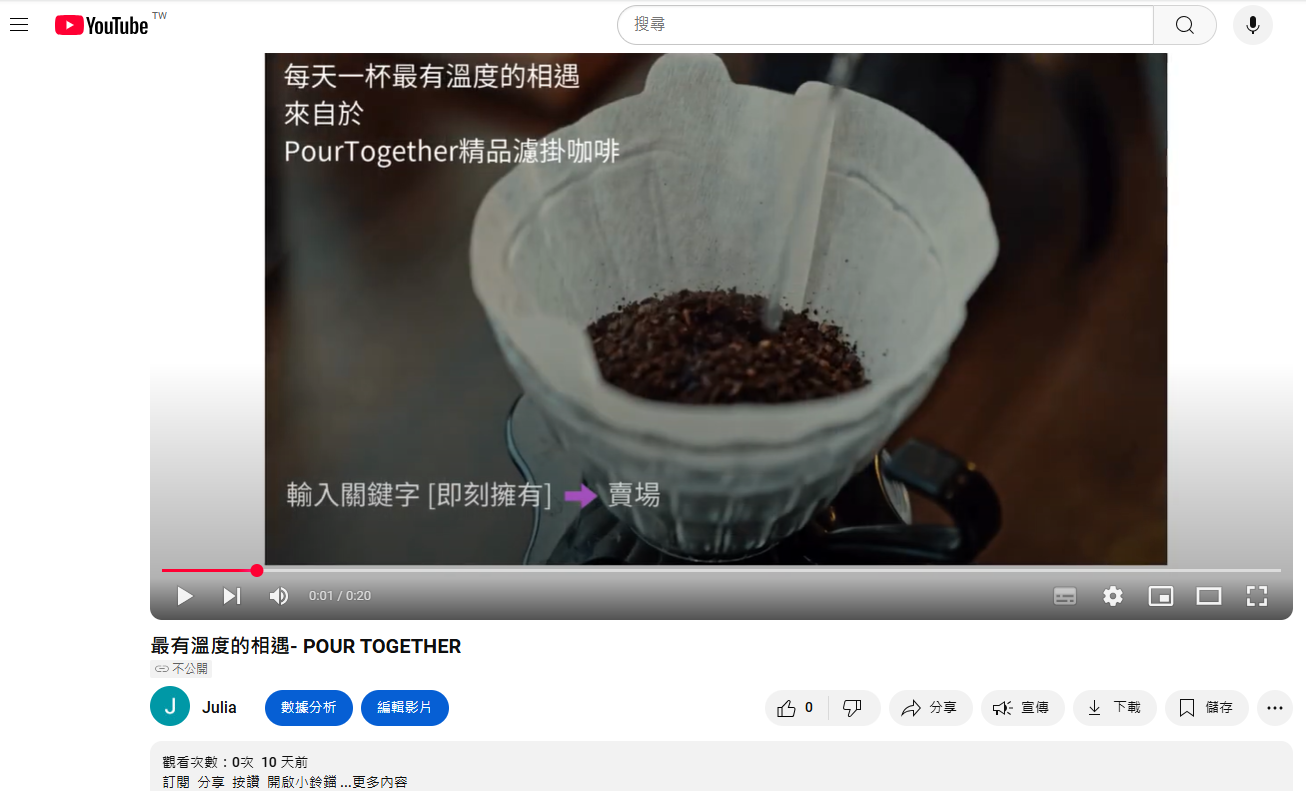Mute the video volume
The width and height of the screenshot is (1306, 791).
click(x=279, y=596)
